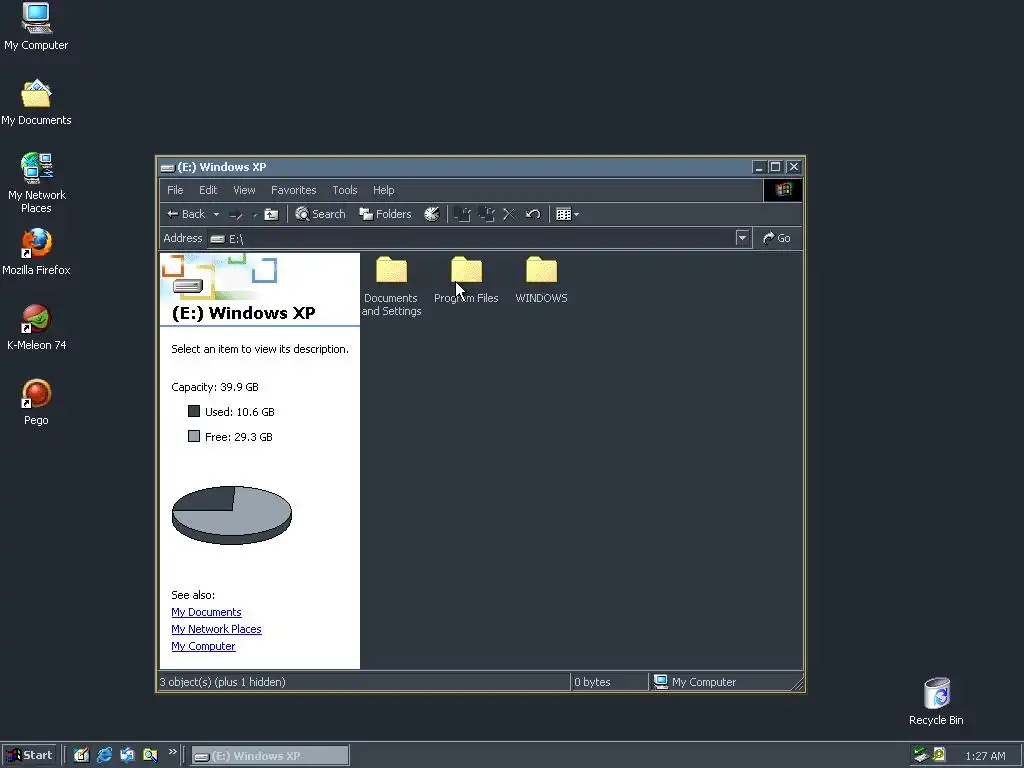This screenshot has width=1024, height=768.
Task: Click the disk usage pie chart
Action: tap(232, 515)
